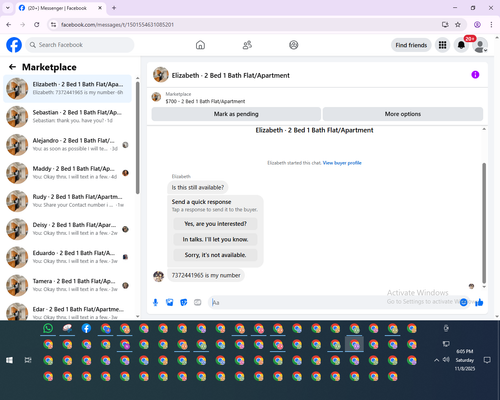Open the account avatar menu
Viewport: 500px width, 400px height.
point(480,45)
